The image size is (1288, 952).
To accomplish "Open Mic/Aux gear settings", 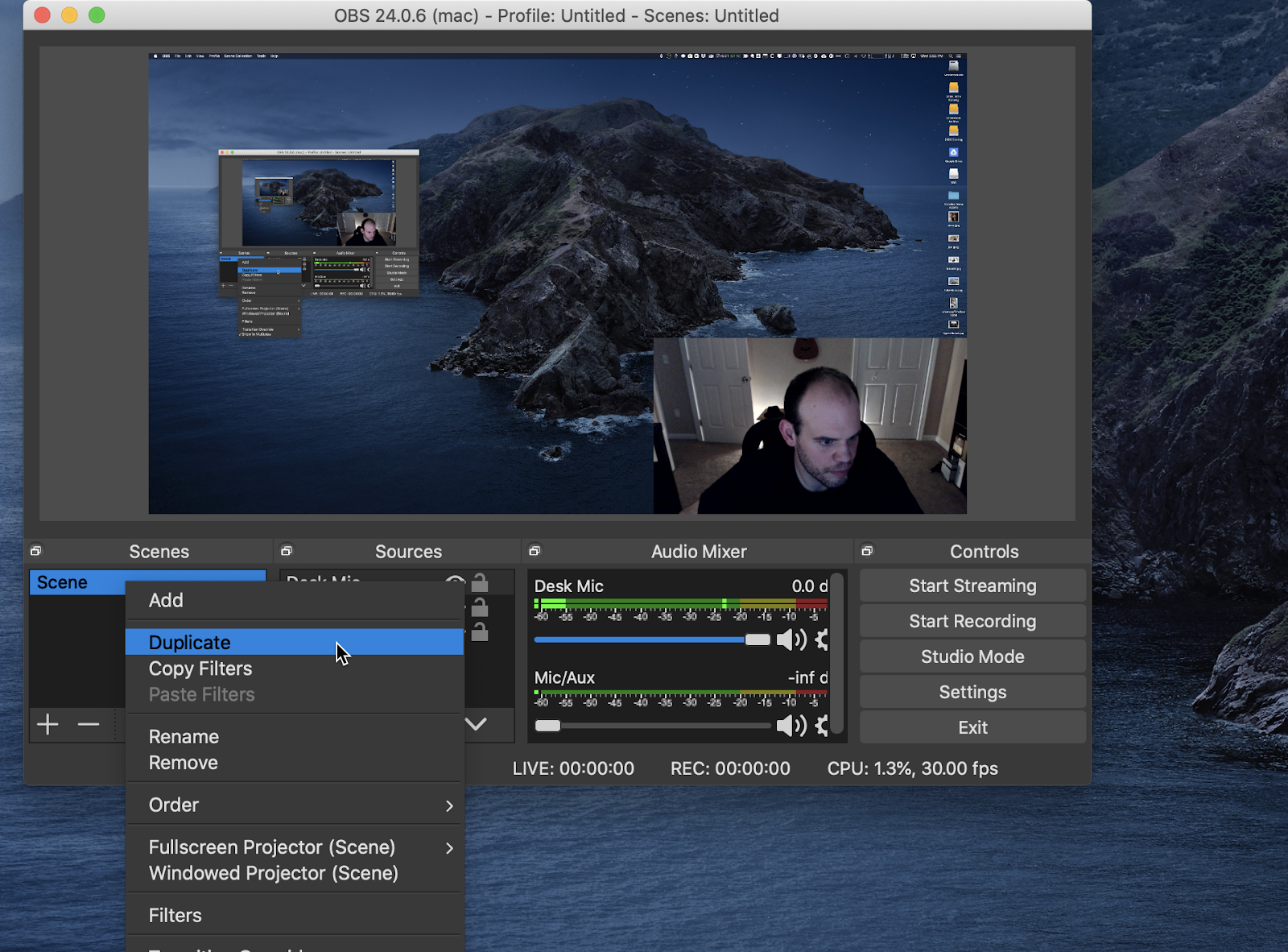I will pos(821,726).
